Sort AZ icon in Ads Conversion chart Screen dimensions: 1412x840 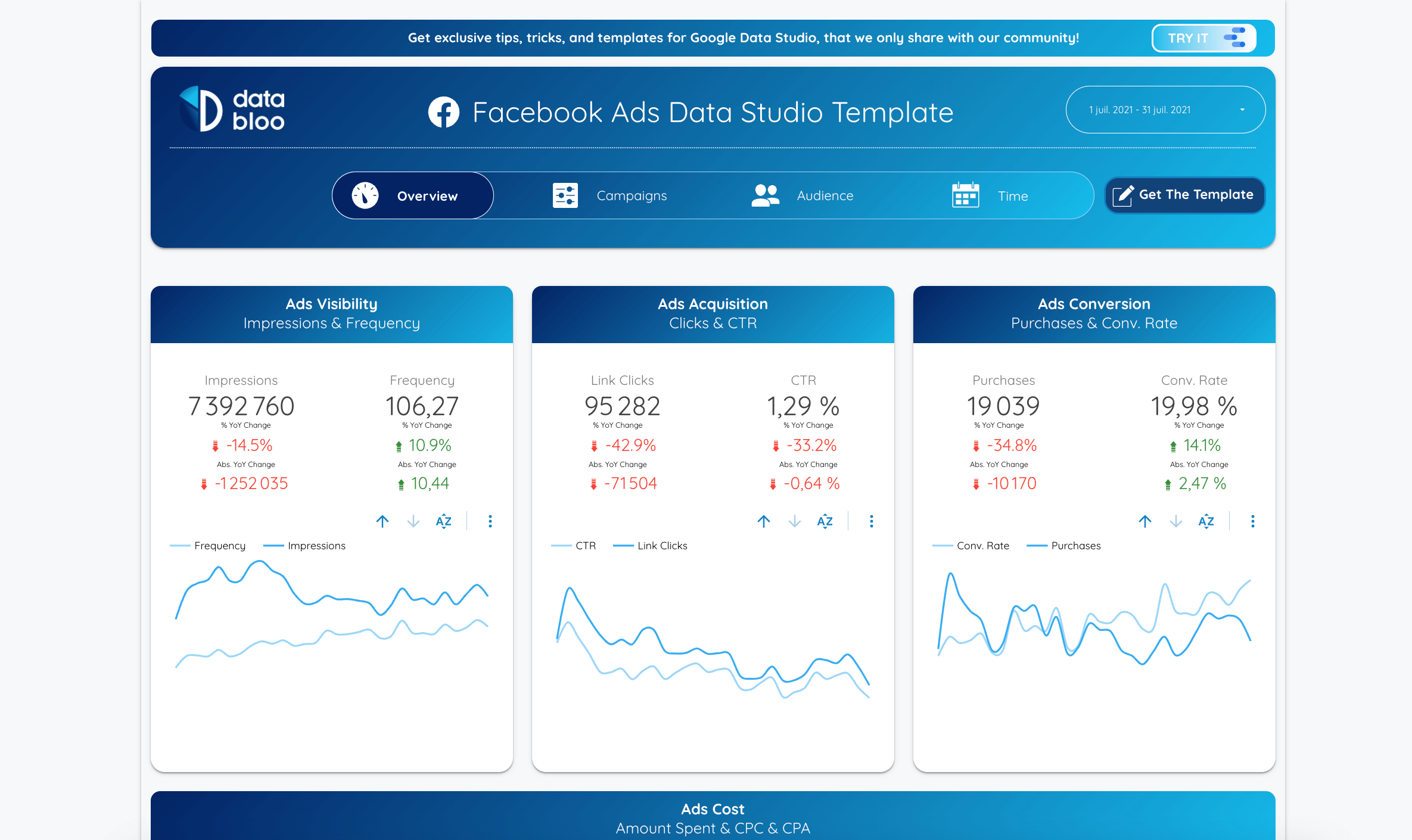point(1206,521)
